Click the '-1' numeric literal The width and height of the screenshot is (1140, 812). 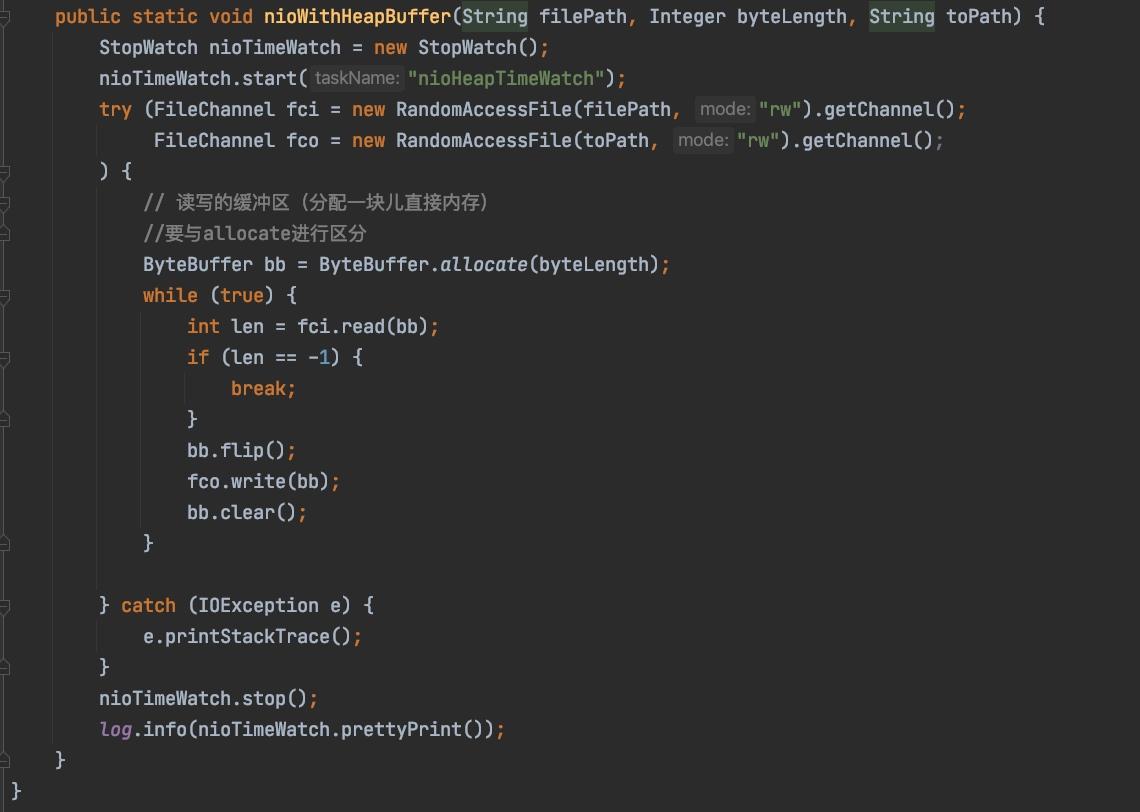point(319,358)
